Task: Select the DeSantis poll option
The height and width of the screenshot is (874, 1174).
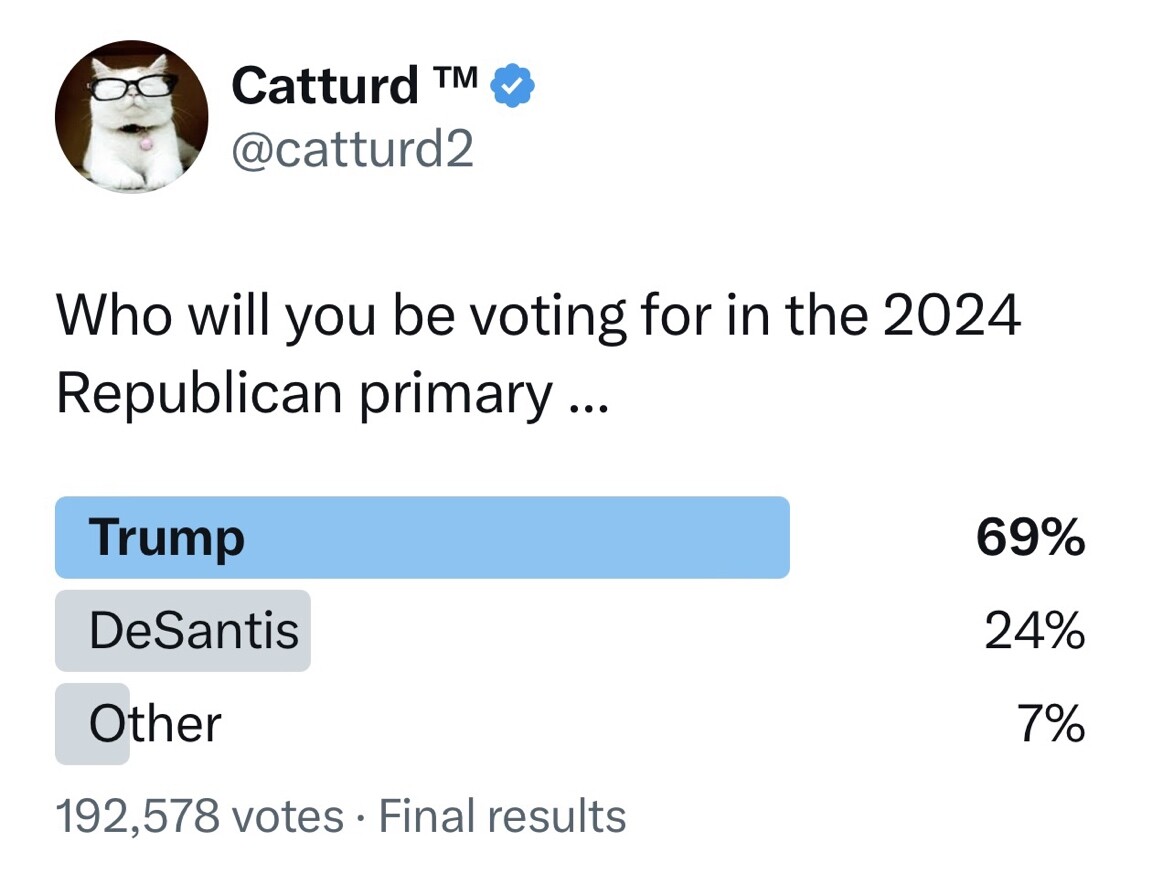Action: (x=183, y=631)
